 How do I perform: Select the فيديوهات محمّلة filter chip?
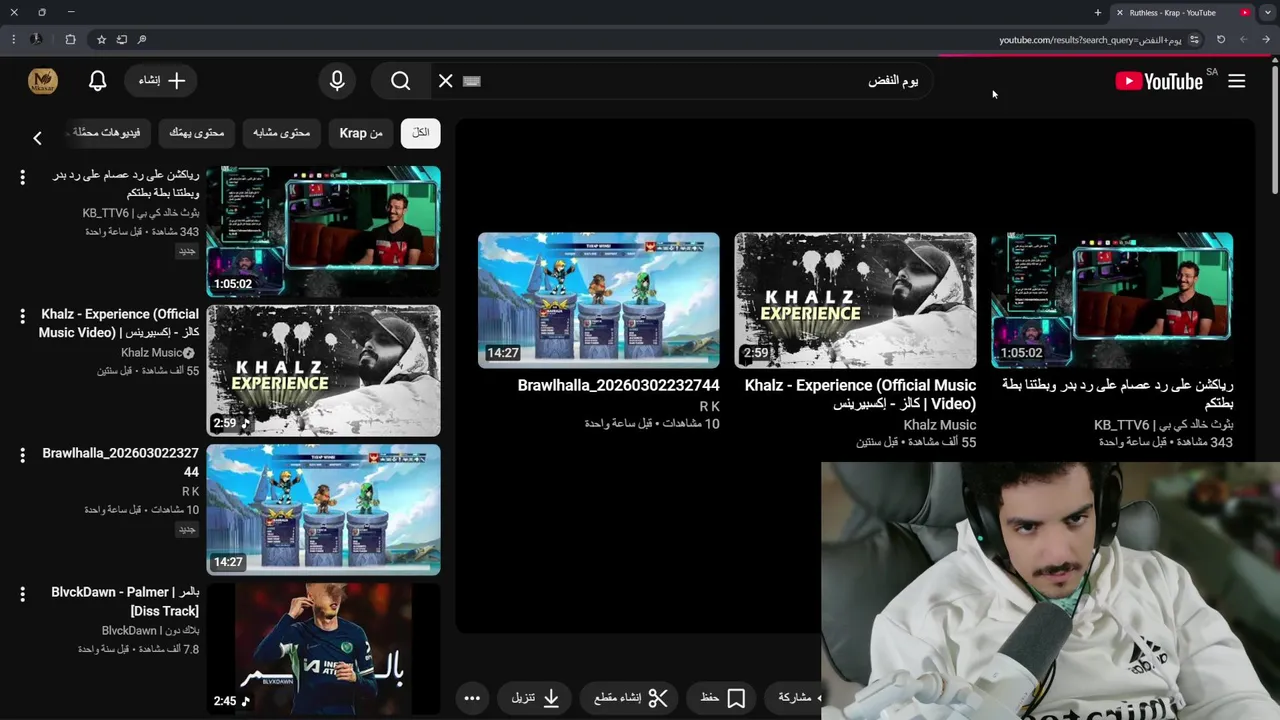coord(107,132)
